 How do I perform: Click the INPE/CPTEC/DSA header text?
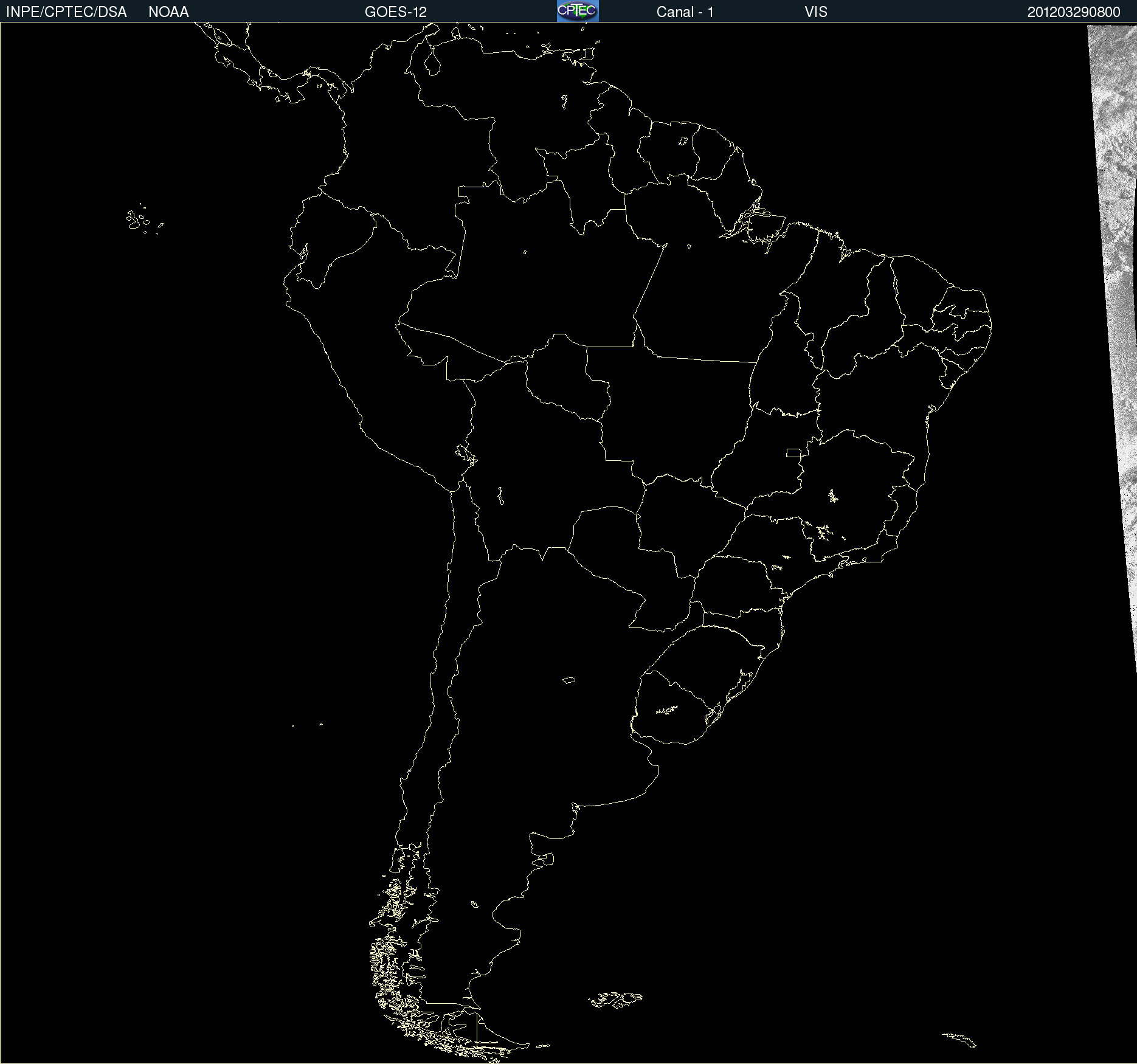point(66,12)
